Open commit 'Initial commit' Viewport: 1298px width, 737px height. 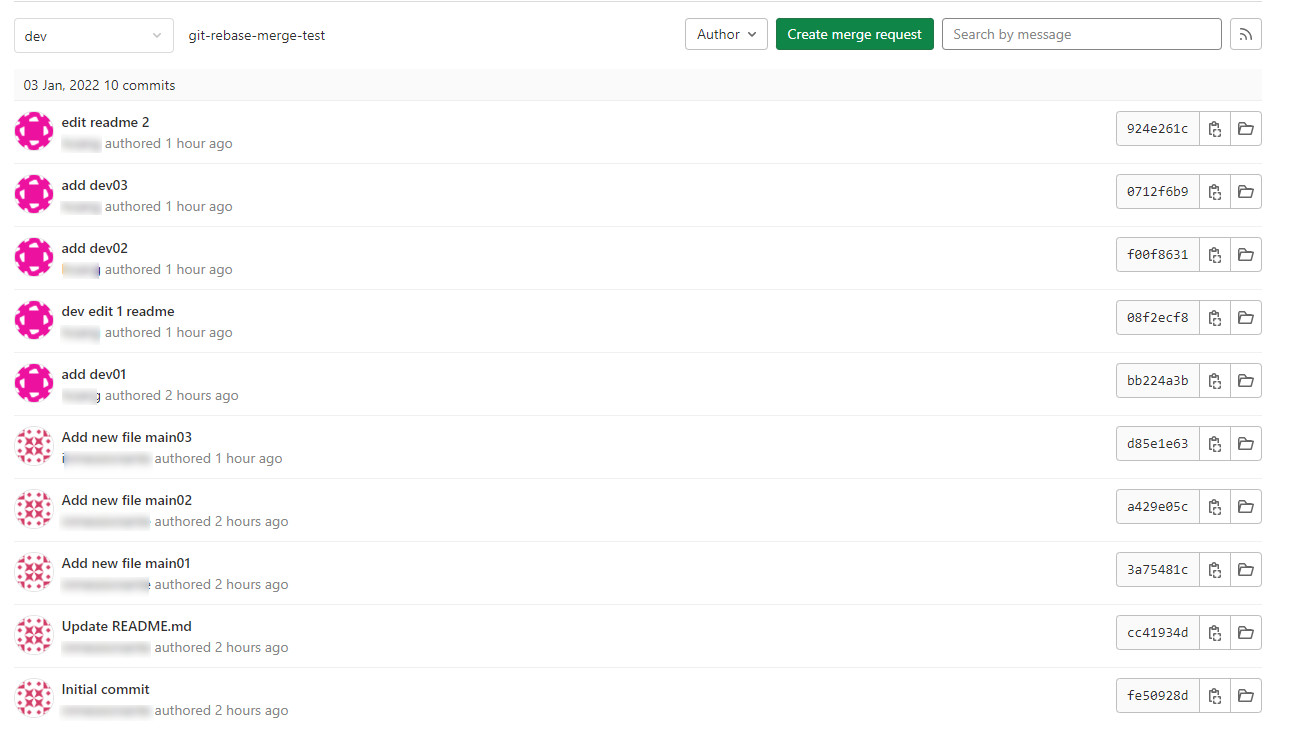106,689
